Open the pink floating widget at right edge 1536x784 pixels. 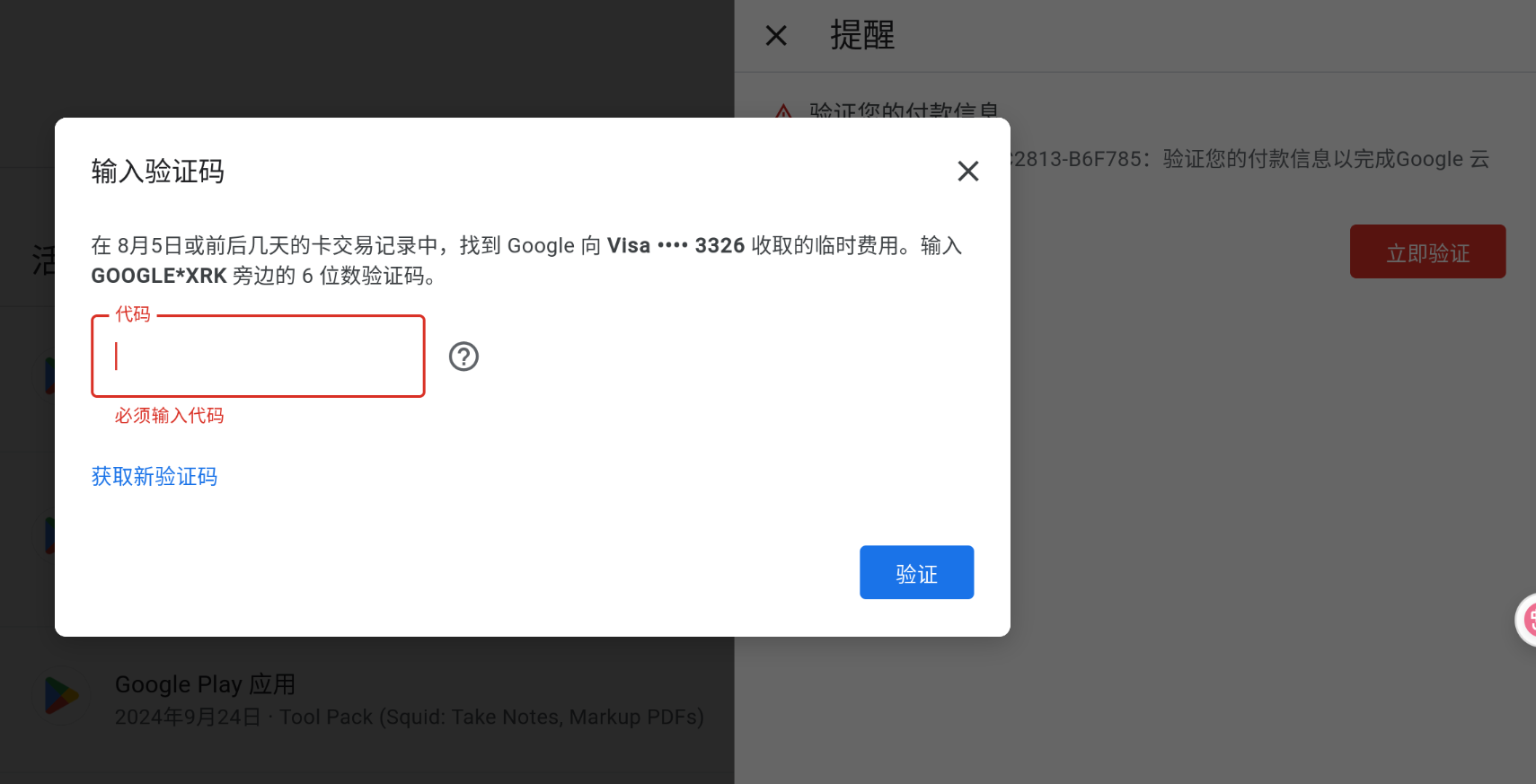point(1526,620)
